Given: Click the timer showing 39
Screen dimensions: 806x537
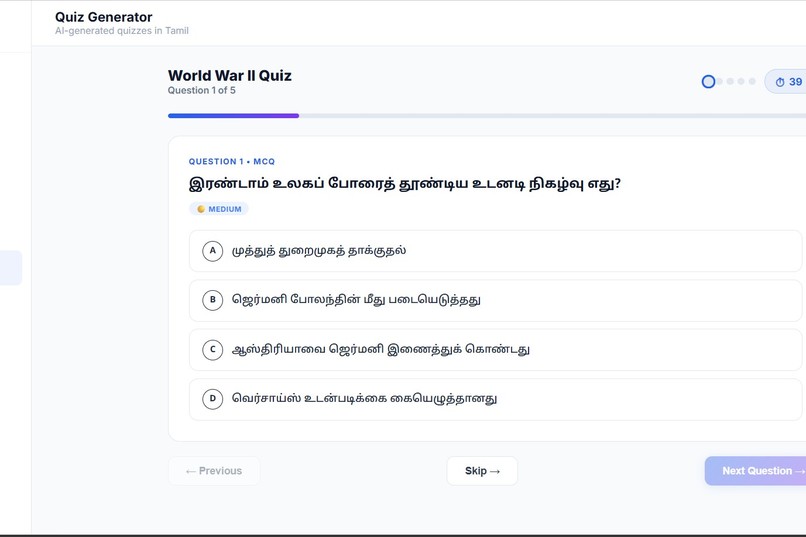Looking at the screenshot, I should click(785, 82).
